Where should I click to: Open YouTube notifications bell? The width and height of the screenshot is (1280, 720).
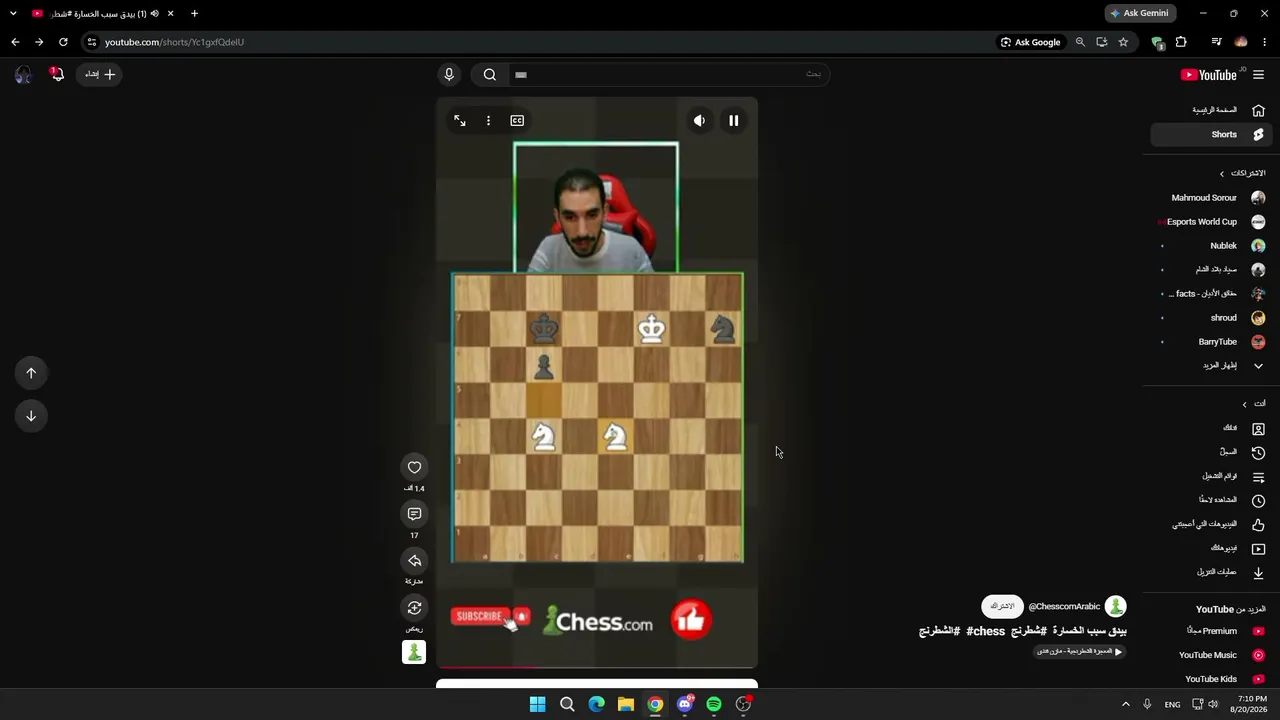click(57, 74)
